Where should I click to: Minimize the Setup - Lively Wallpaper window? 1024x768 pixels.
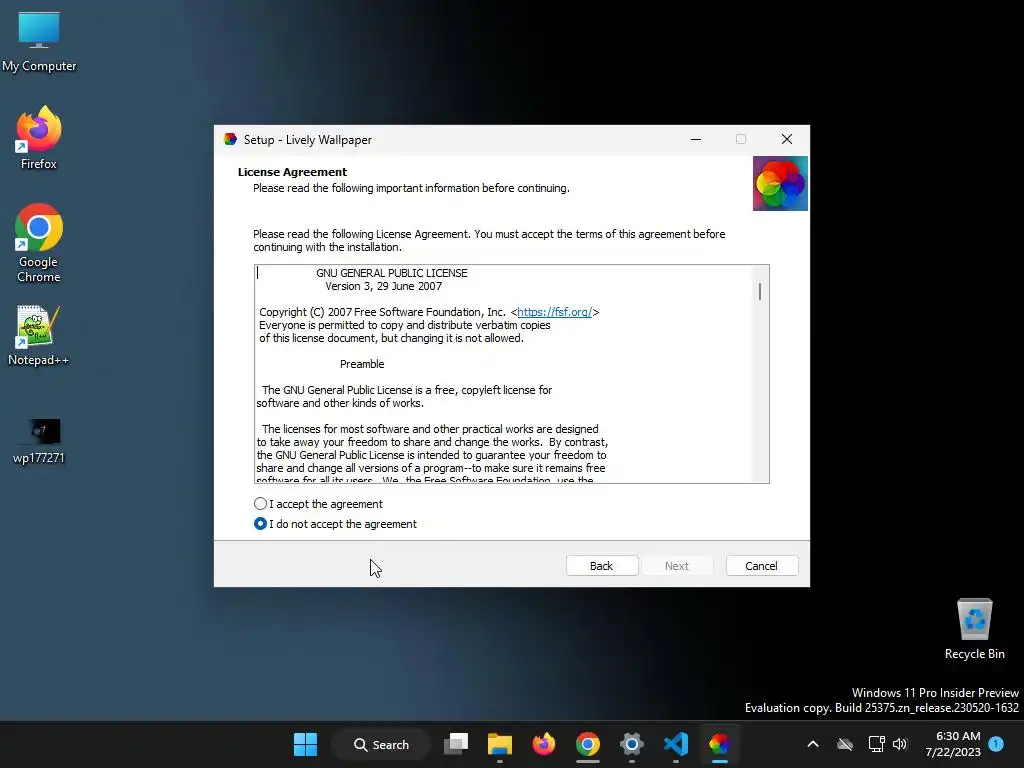696,139
